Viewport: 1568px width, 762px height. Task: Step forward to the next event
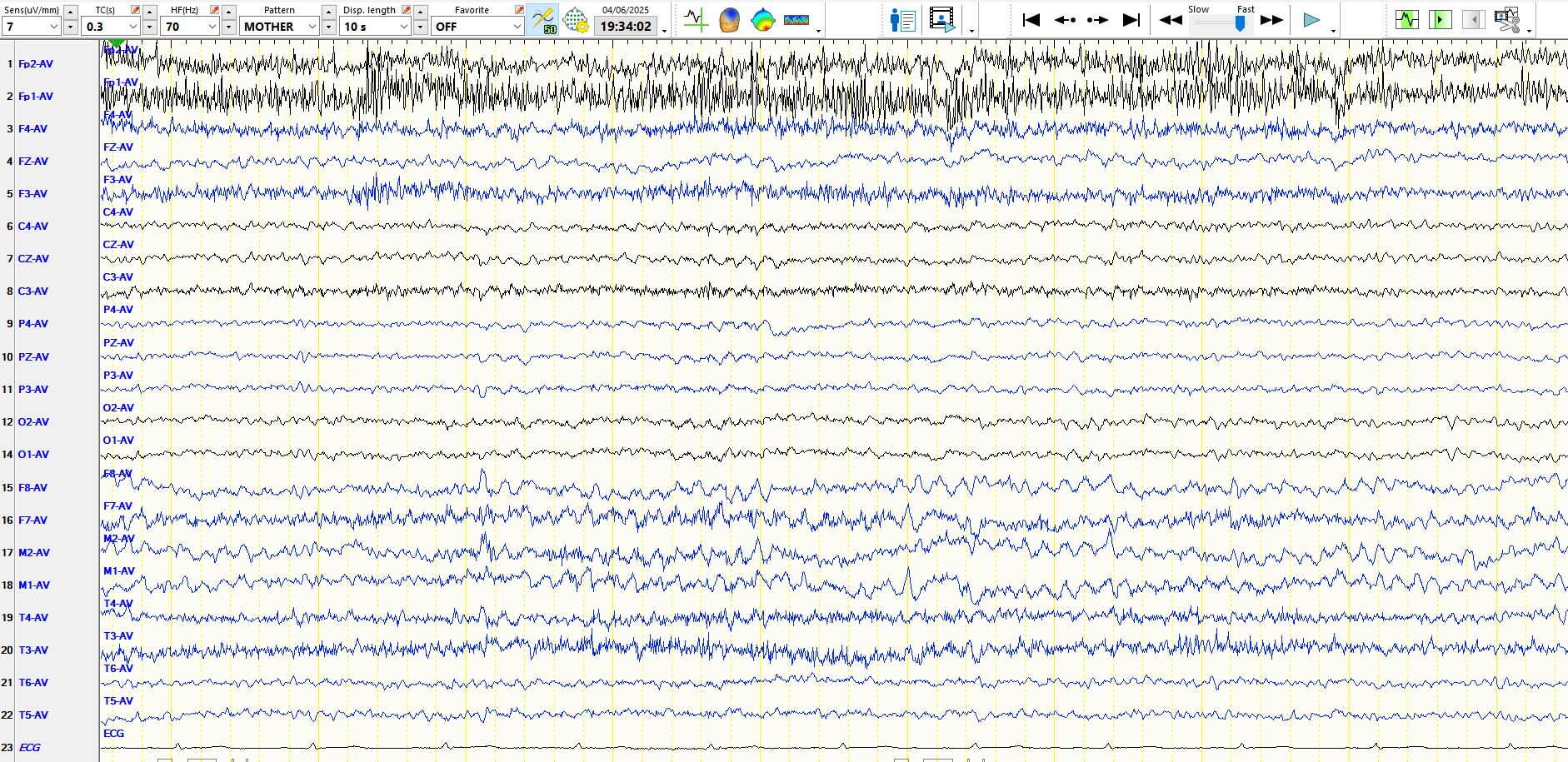(x=1097, y=20)
